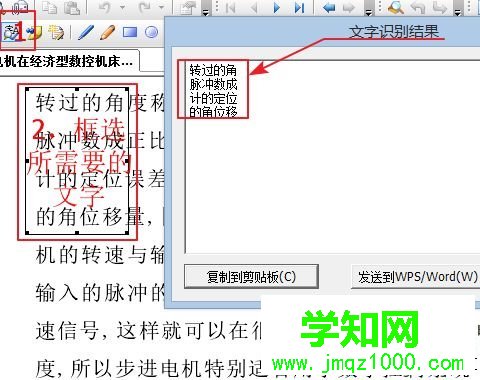Open the magnifier search tool
Screen dimensions: 480x380
pos(396,7)
